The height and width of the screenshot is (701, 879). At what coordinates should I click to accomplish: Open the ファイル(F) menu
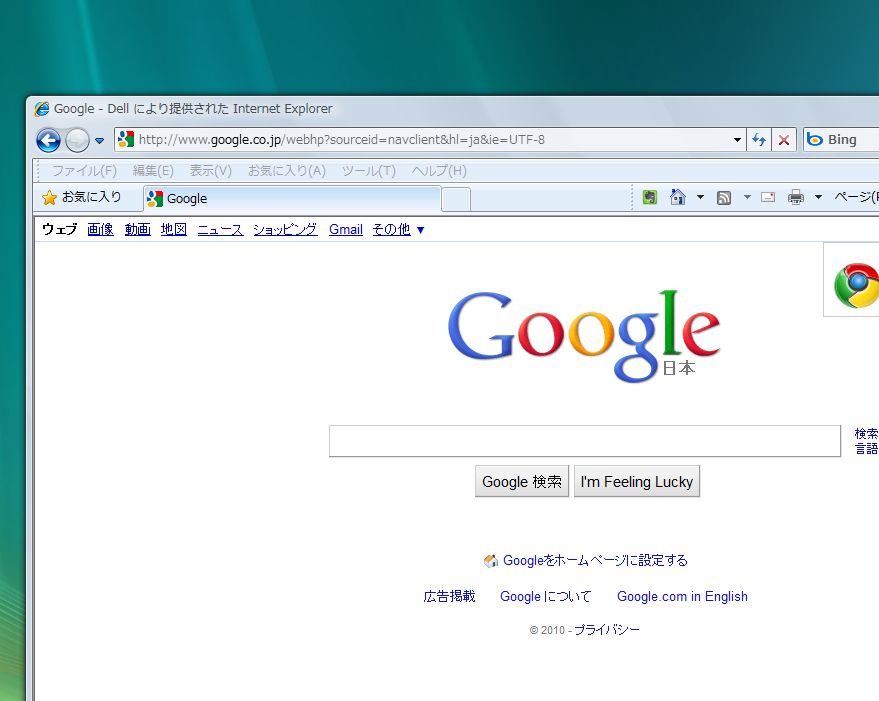[x=84, y=170]
